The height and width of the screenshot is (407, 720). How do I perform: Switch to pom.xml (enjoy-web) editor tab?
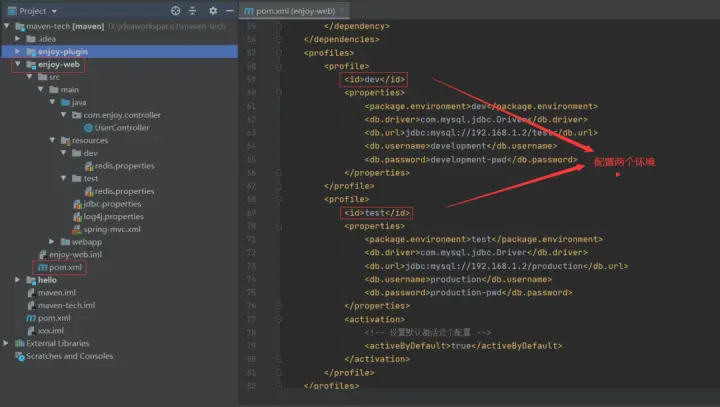[295, 11]
